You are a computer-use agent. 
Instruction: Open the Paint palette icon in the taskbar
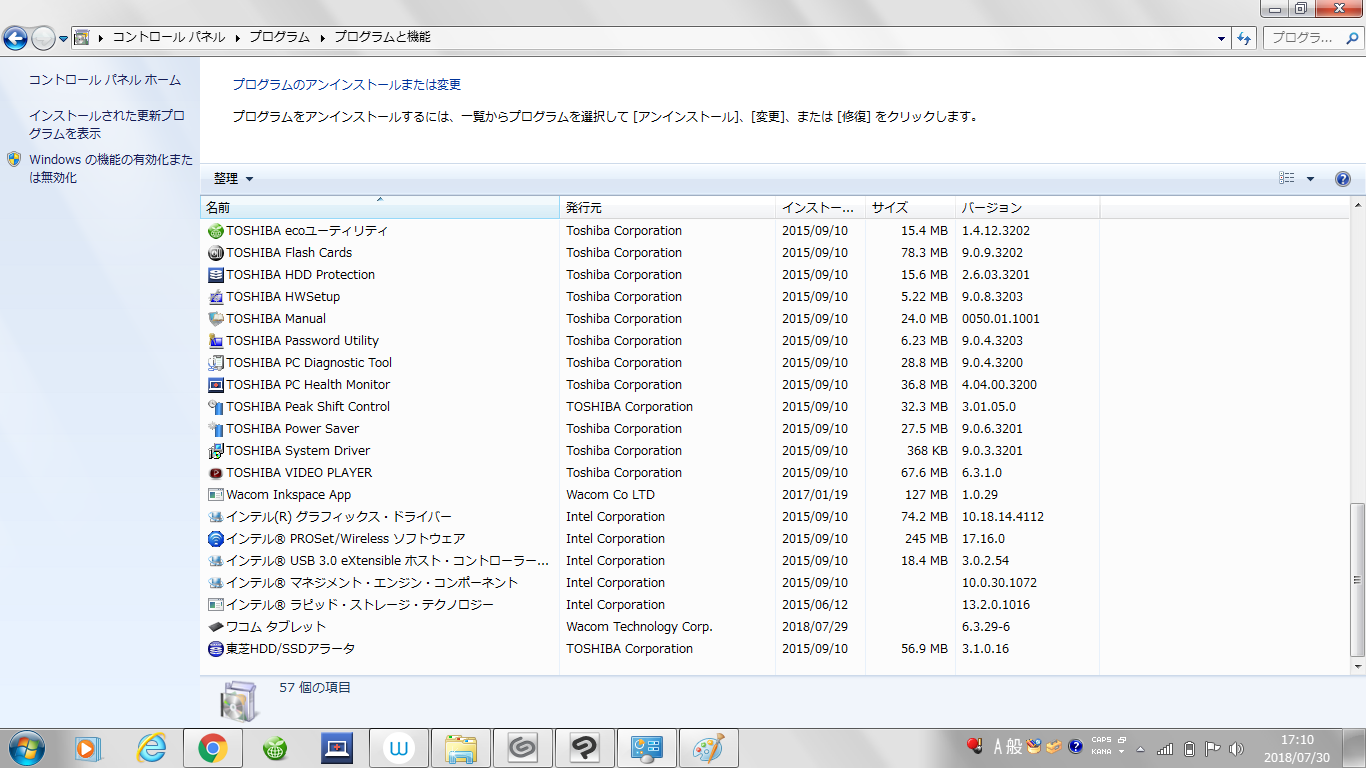point(708,748)
